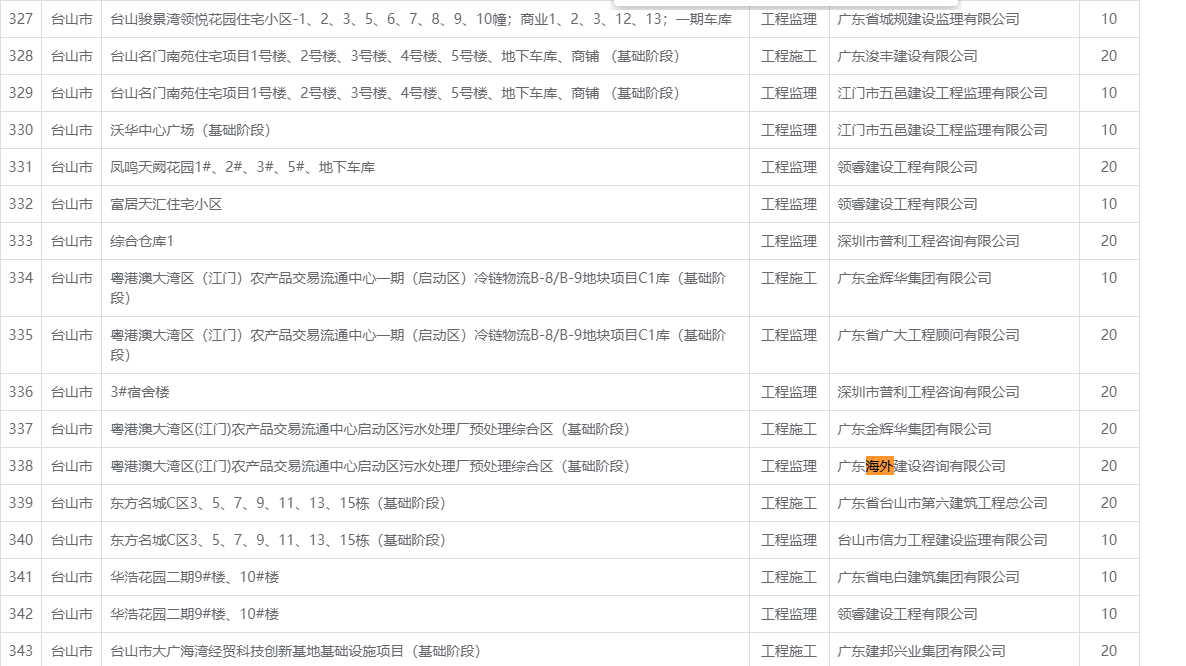Click the row number 343 cell
This screenshot has width=1186, height=666.
(21, 651)
